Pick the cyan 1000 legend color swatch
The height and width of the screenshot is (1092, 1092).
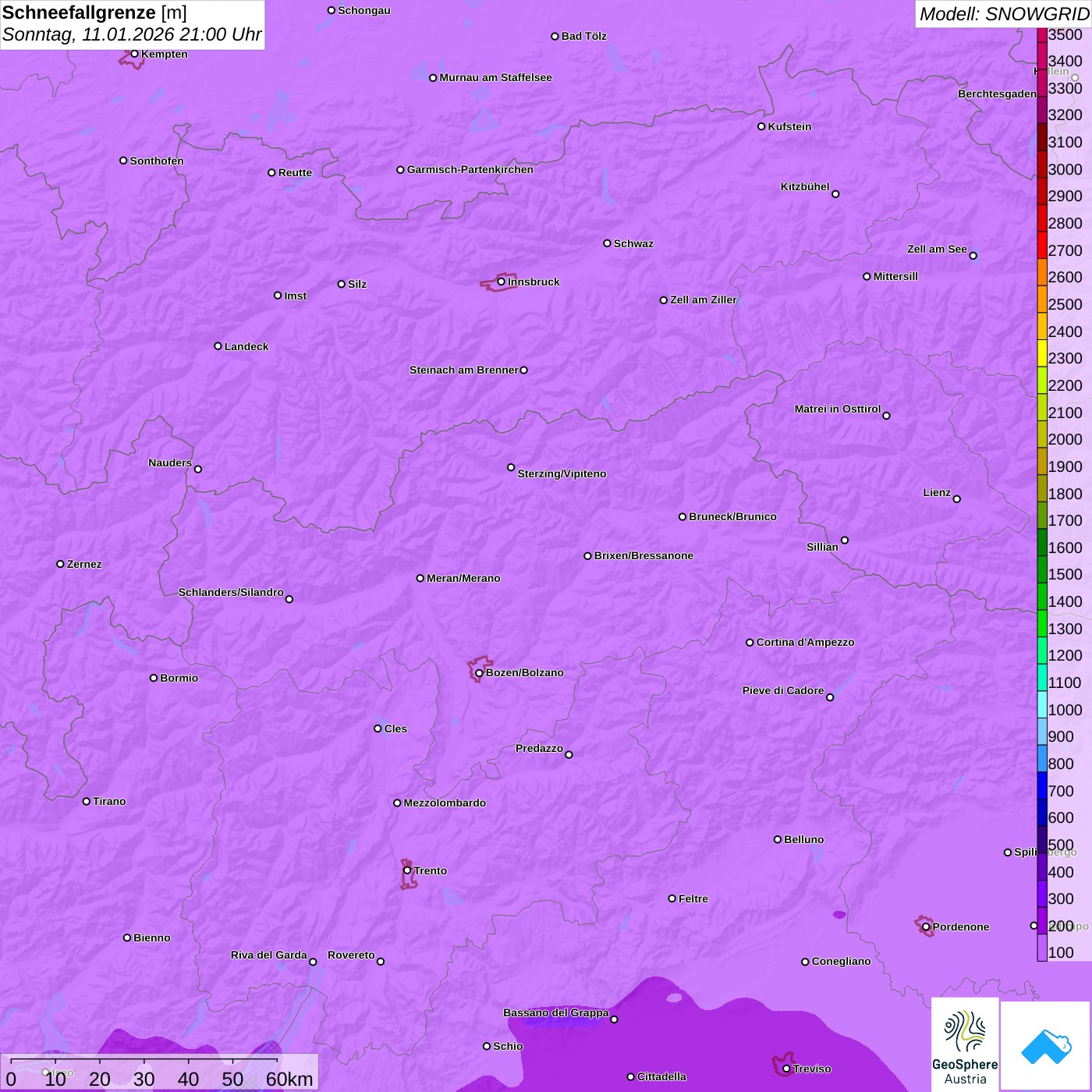(x=1042, y=704)
